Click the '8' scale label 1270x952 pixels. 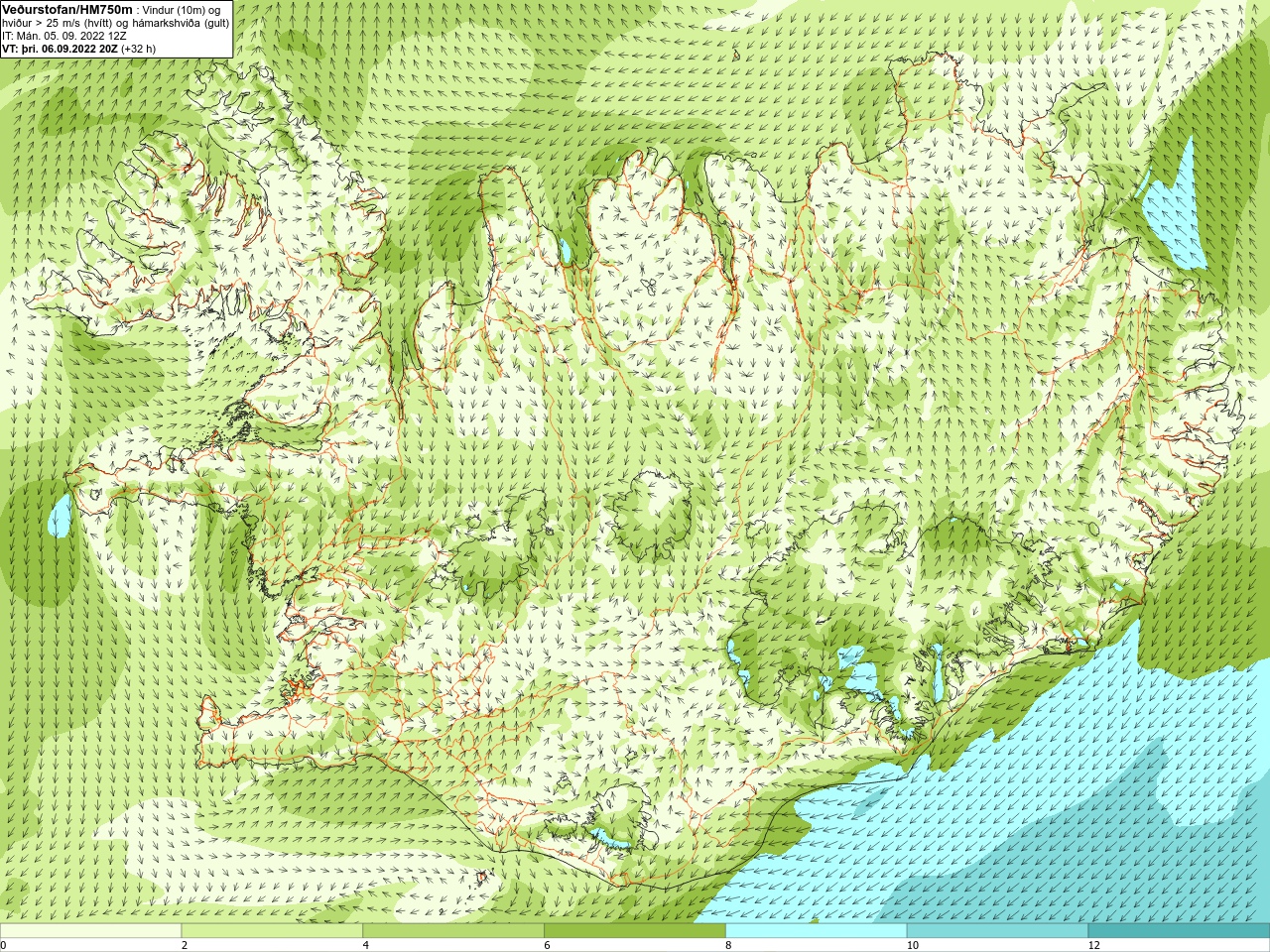(x=729, y=945)
